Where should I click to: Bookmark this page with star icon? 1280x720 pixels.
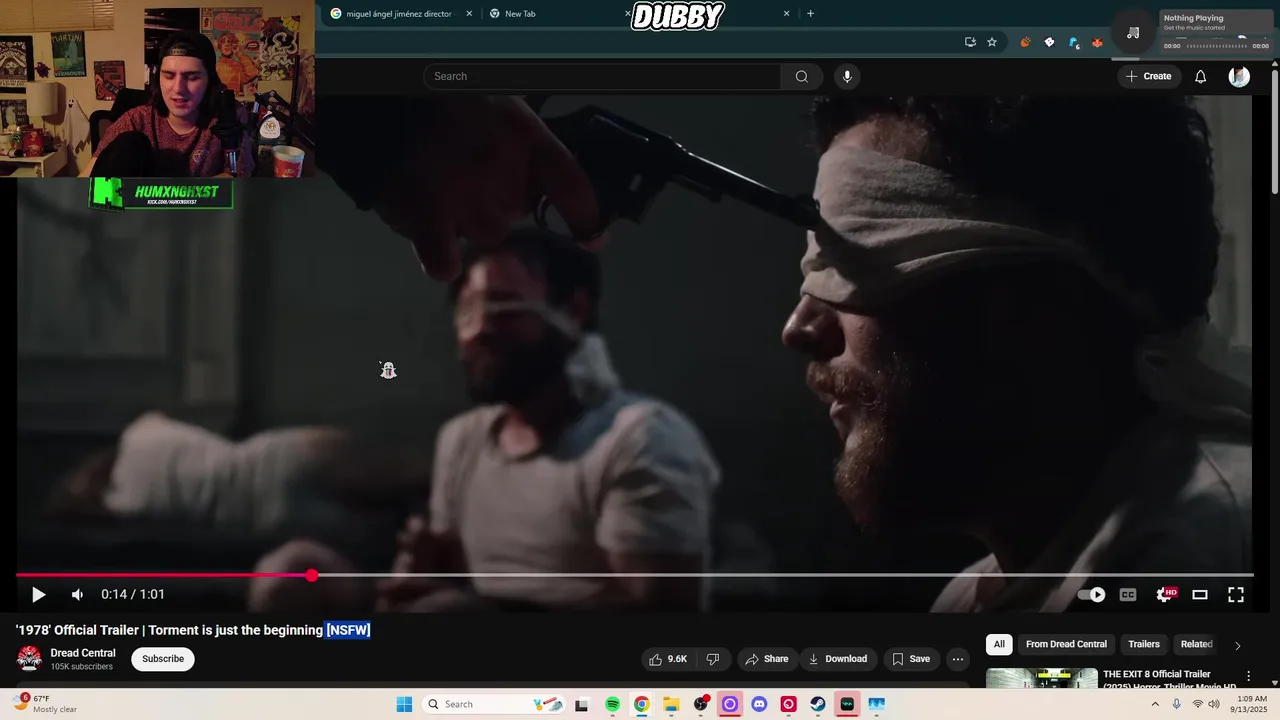[992, 42]
